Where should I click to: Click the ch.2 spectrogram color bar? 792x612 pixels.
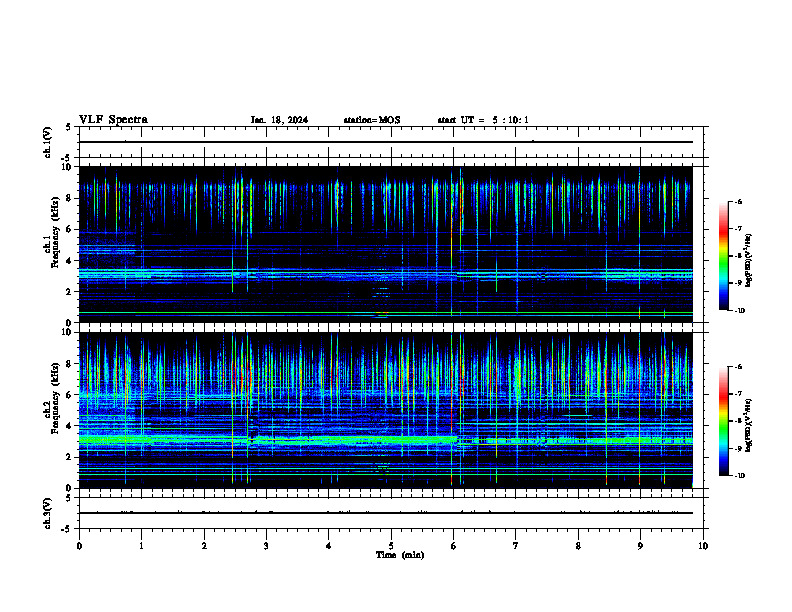click(723, 421)
